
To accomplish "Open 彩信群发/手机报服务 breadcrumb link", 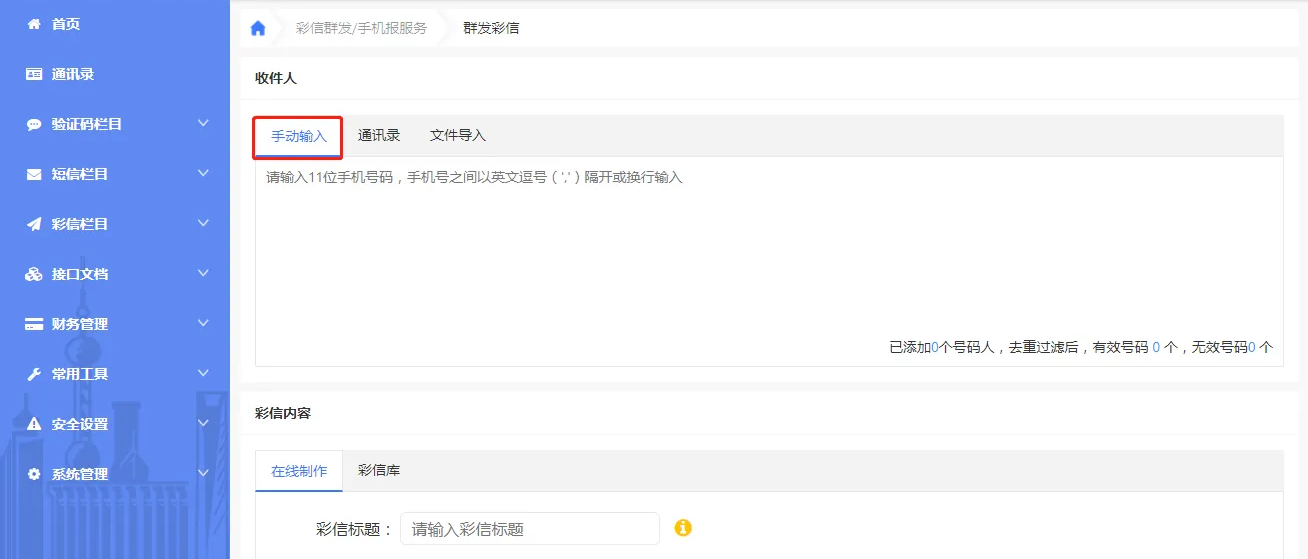I will point(361,28).
